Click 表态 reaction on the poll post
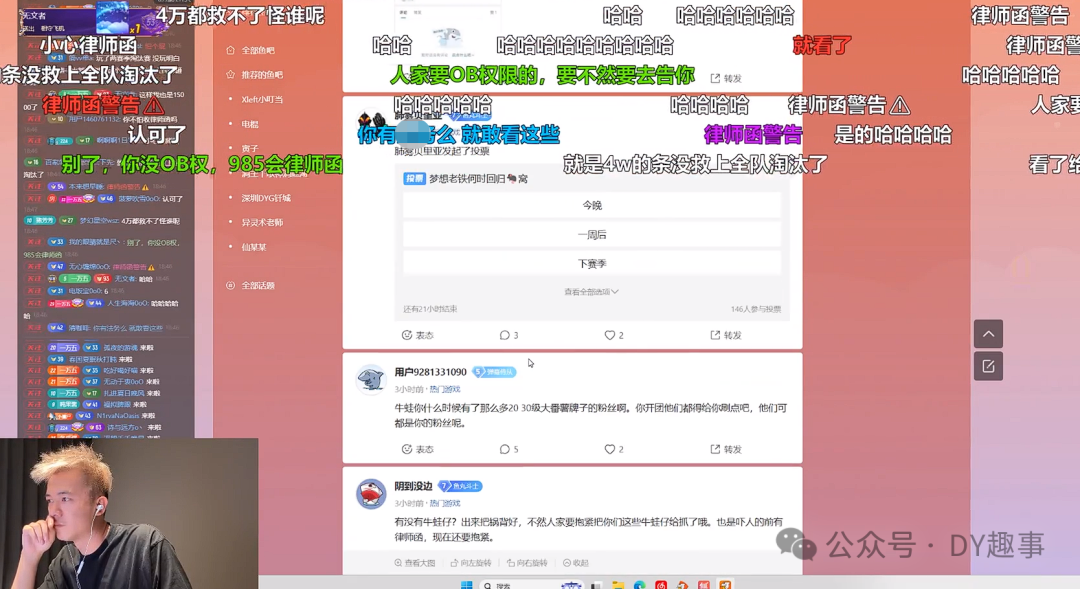1080x589 pixels. point(417,335)
